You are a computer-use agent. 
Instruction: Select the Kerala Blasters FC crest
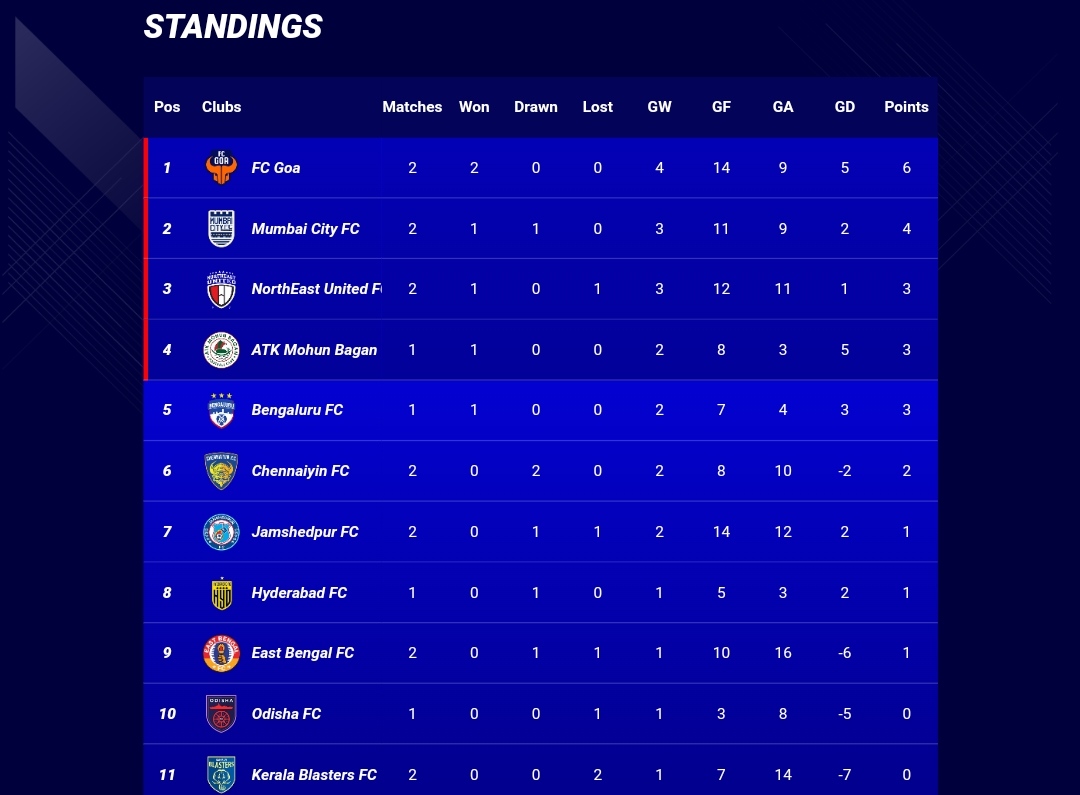click(x=221, y=774)
